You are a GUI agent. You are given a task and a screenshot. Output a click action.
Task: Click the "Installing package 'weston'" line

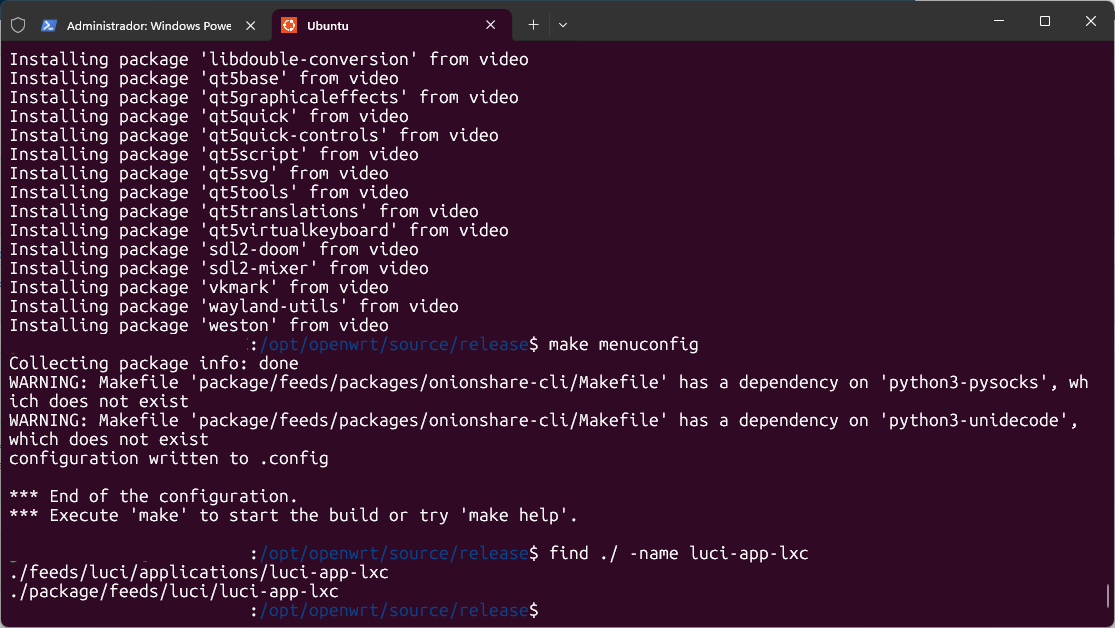(199, 326)
